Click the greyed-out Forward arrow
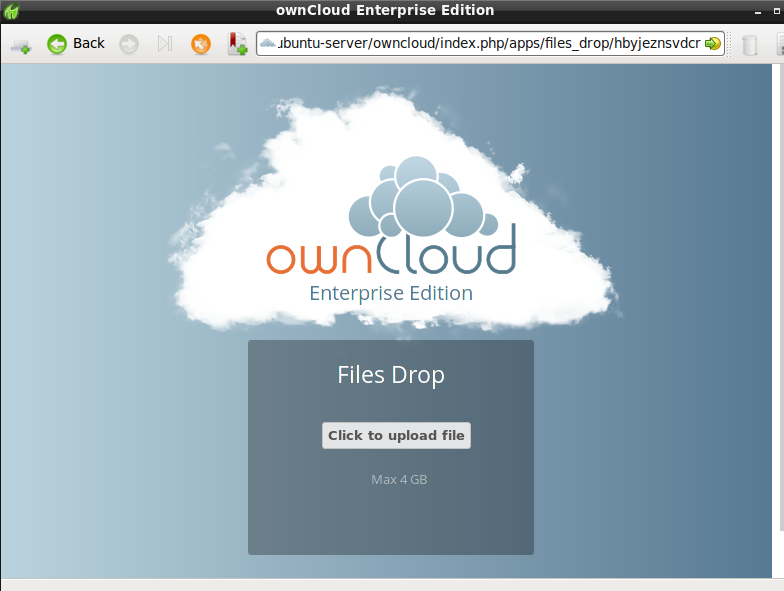This screenshot has height=591, width=784. [129, 44]
